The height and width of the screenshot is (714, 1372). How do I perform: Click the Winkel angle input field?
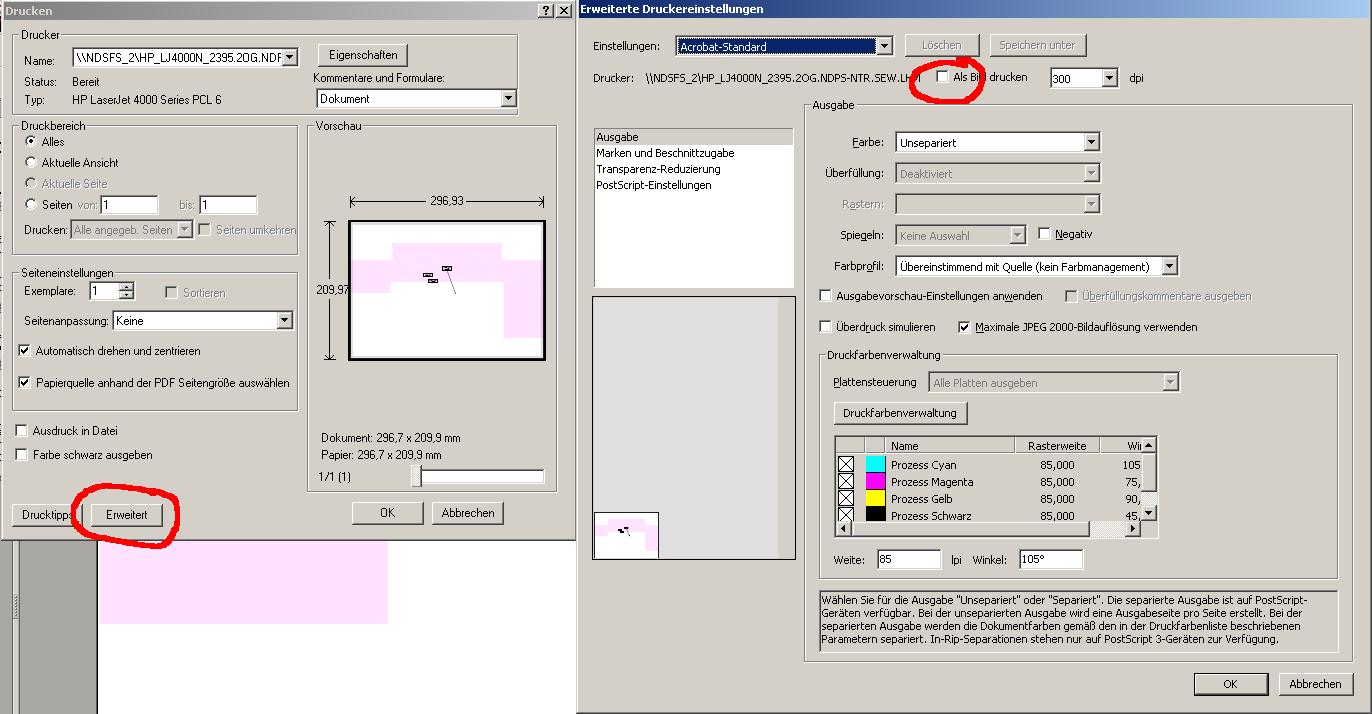pos(1051,559)
